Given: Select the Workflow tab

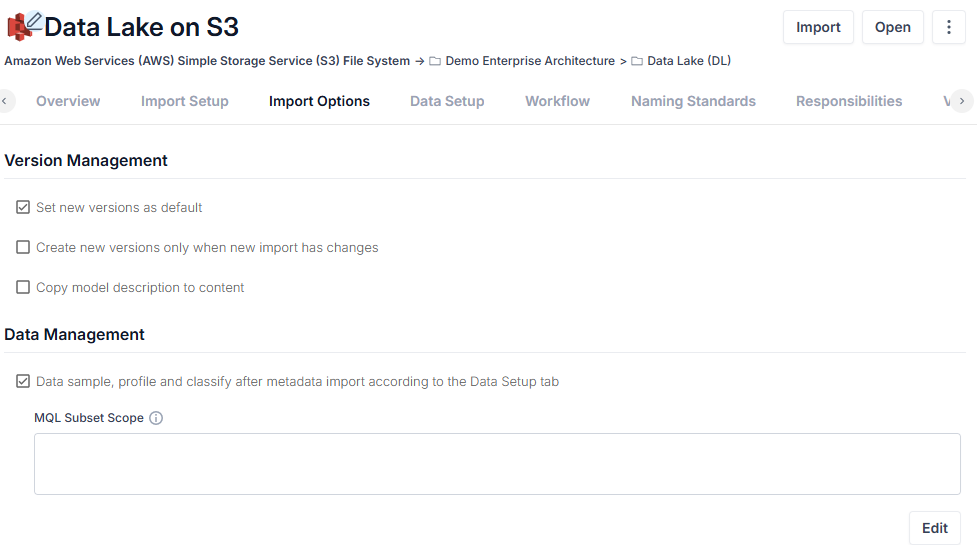Looking at the screenshot, I should pos(557,101).
